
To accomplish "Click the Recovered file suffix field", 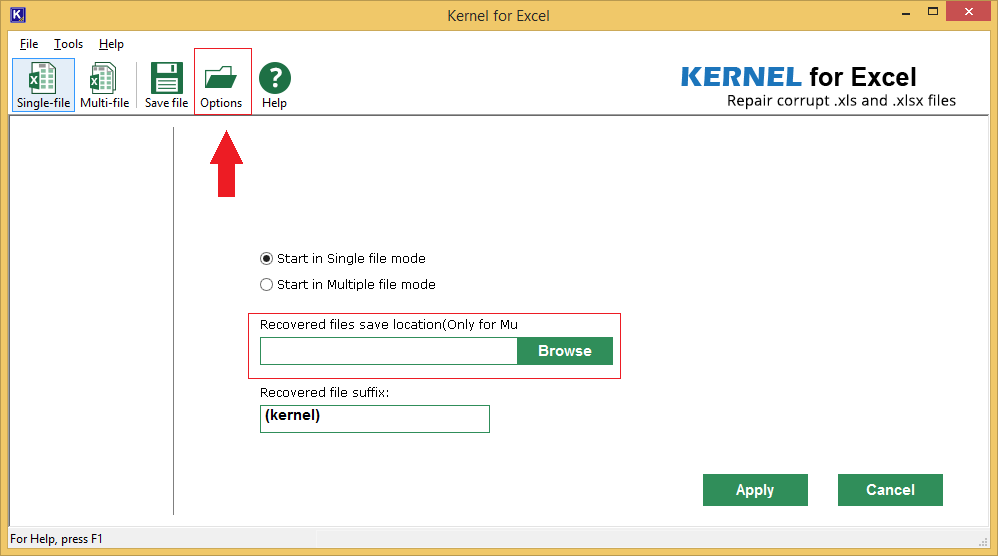I will [375, 419].
